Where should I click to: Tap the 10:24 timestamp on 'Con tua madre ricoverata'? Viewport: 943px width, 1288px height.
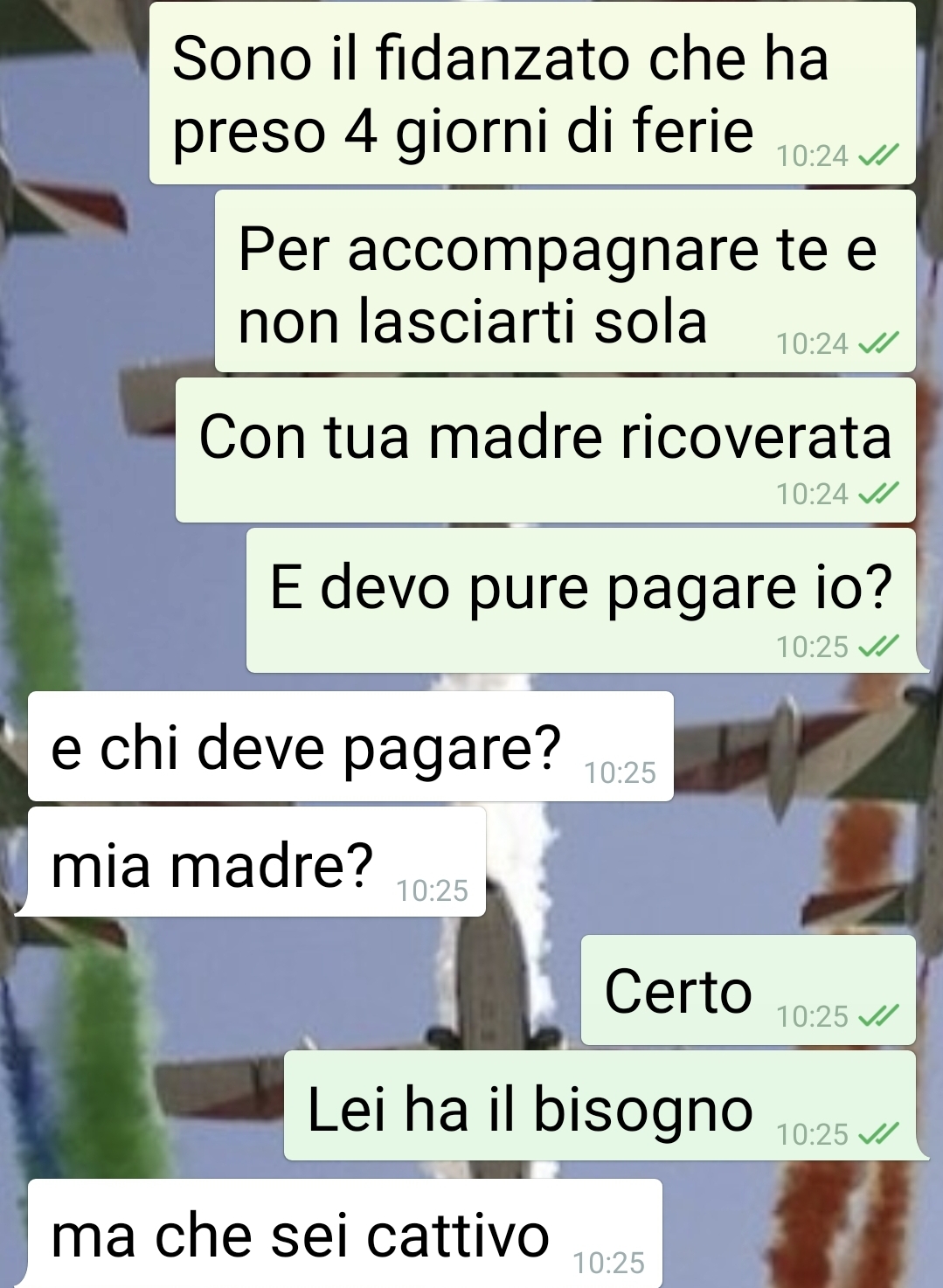tap(812, 494)
